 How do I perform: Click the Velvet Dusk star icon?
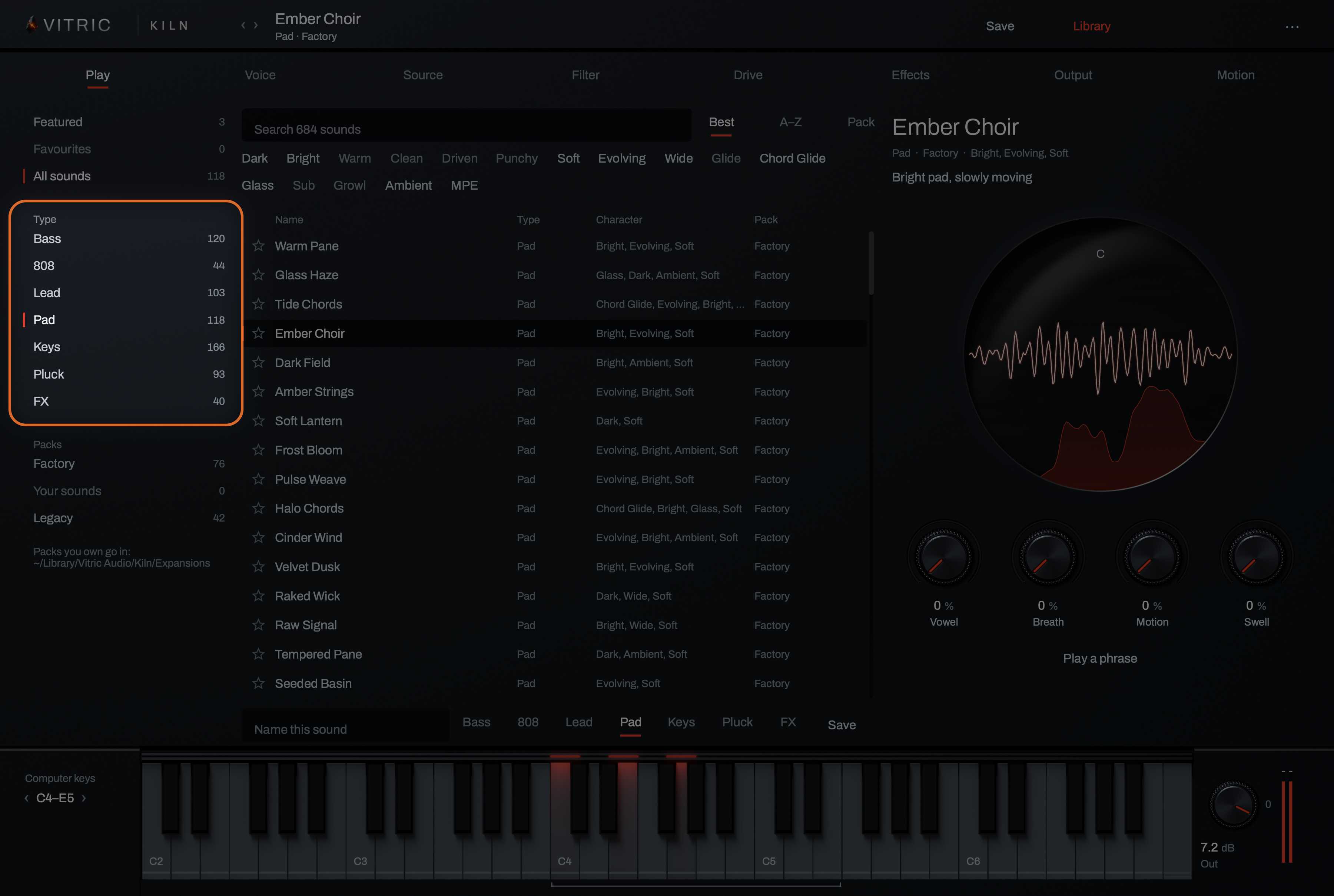tap(258, 566)
